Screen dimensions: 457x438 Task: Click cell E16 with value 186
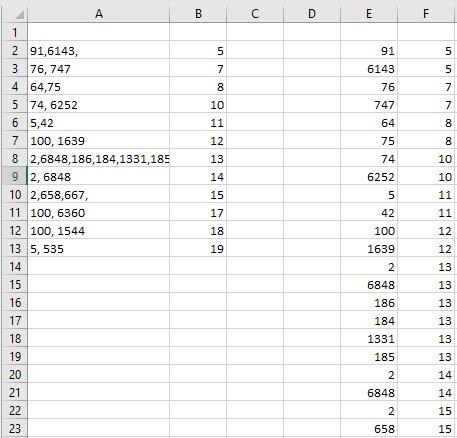coord(369,303)
